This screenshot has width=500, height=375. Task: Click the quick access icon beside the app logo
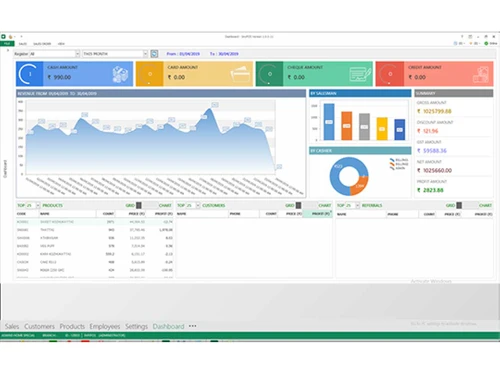point(11,36)
